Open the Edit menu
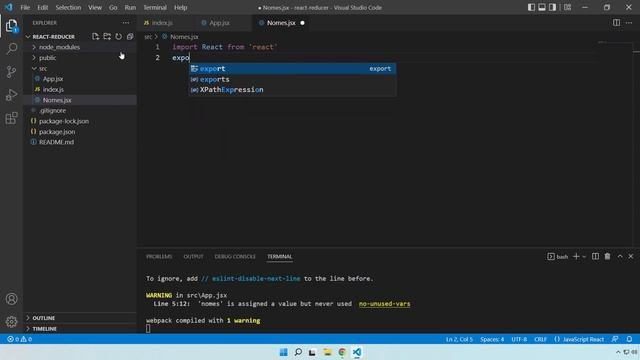Image resolution: width=640 pixels, height=360 pixels. 42,7
